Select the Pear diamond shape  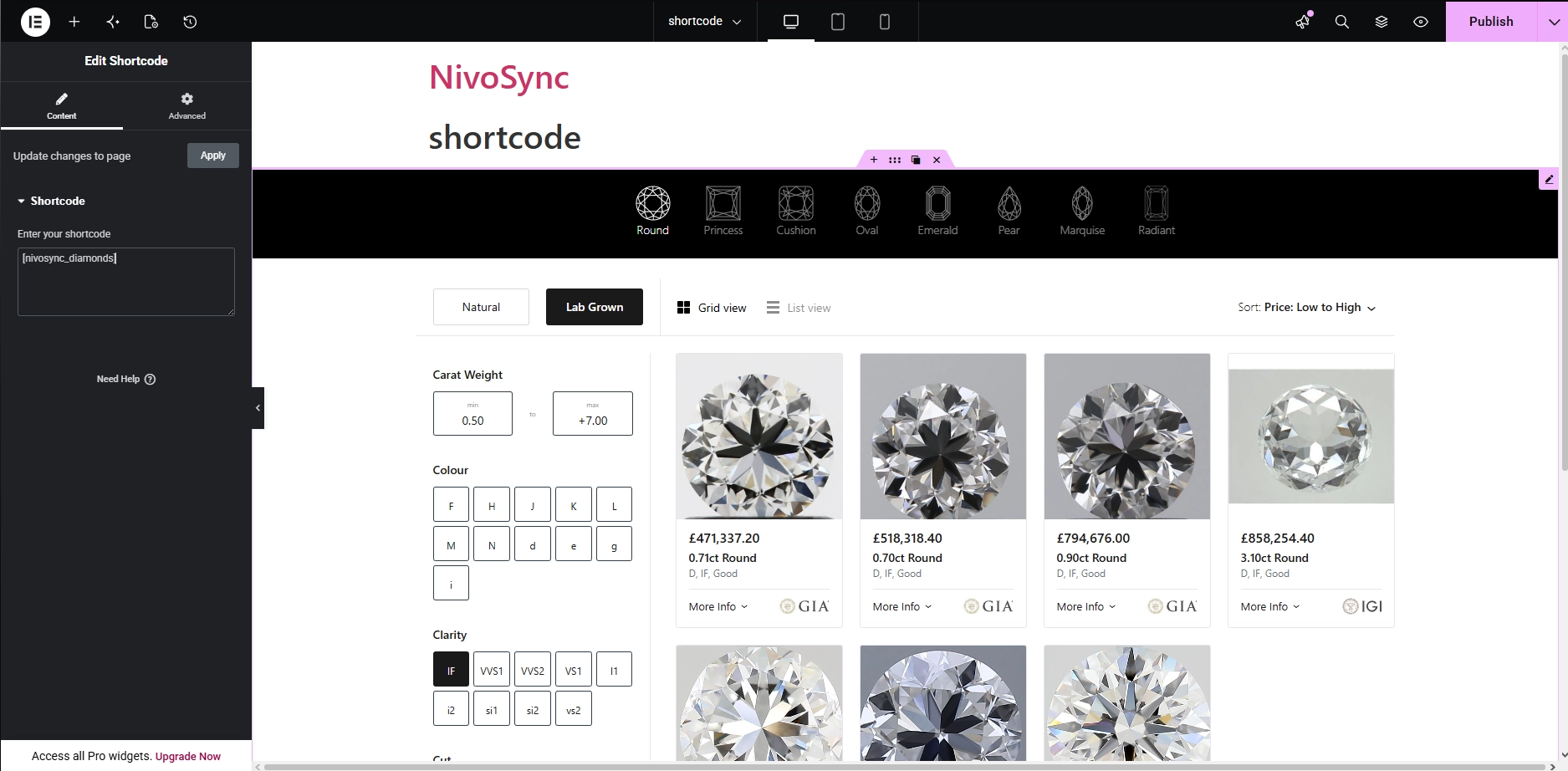1009,211
